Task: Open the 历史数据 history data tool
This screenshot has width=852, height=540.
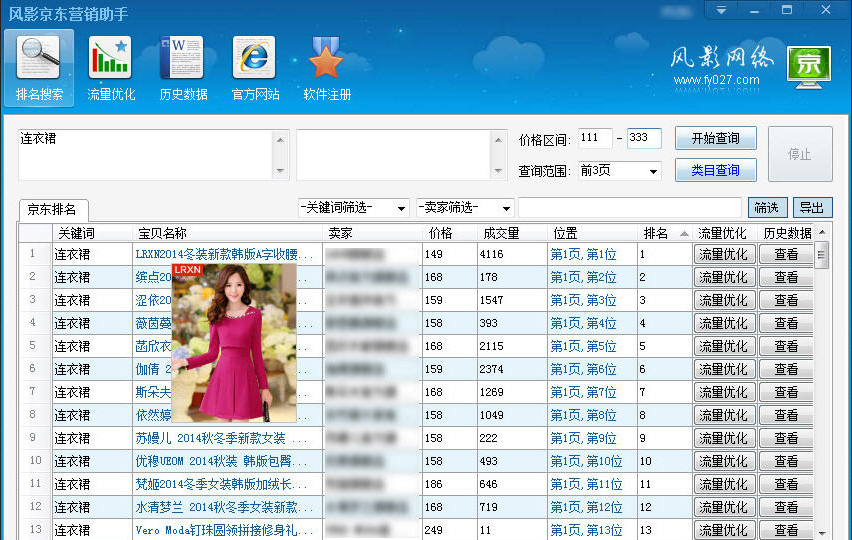Action: click(183, 68)
